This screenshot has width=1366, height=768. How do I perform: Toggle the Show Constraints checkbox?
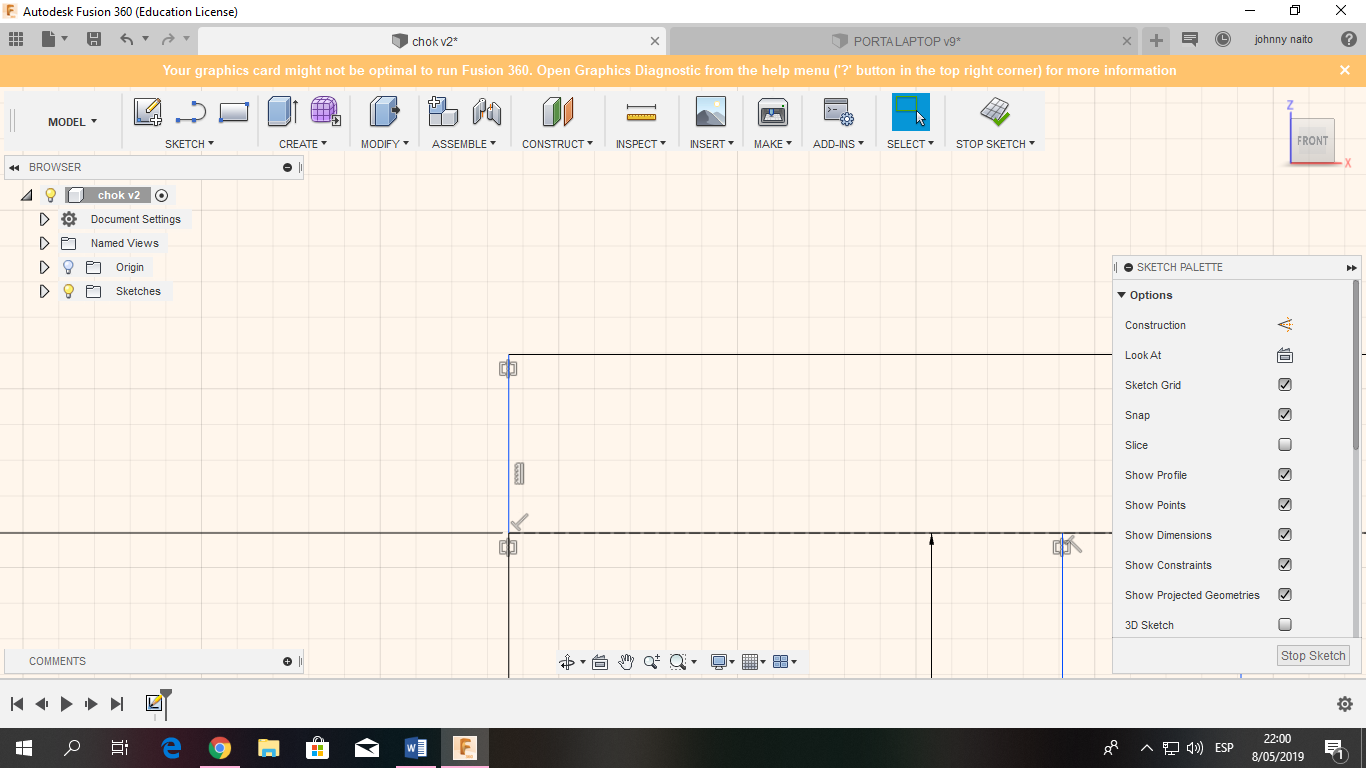point(1285,565)
